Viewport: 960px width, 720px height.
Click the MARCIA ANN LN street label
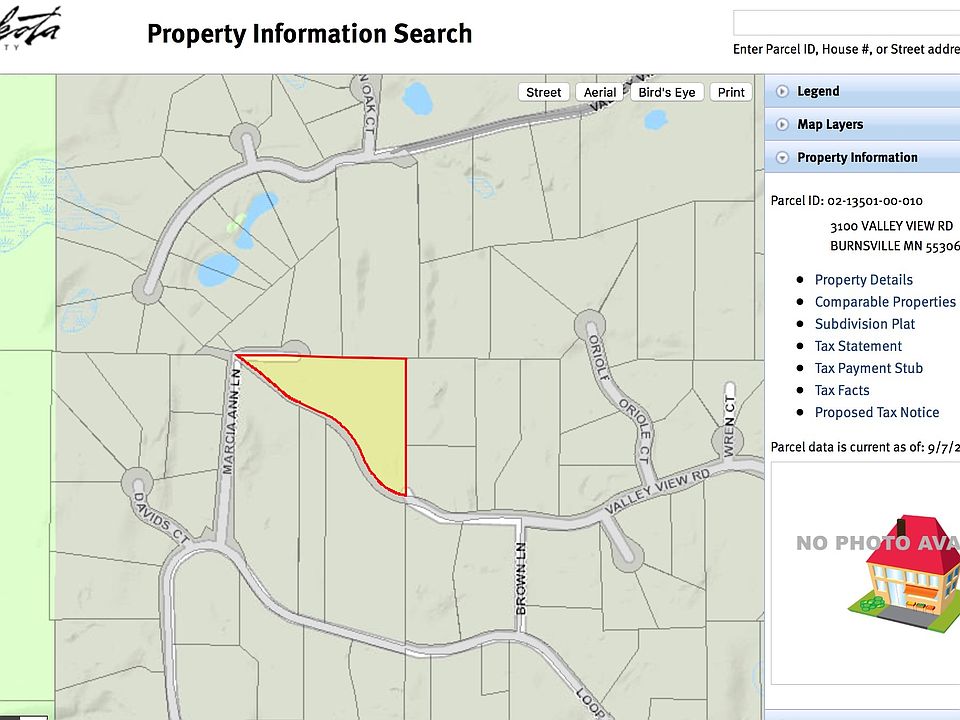(231, 421)
